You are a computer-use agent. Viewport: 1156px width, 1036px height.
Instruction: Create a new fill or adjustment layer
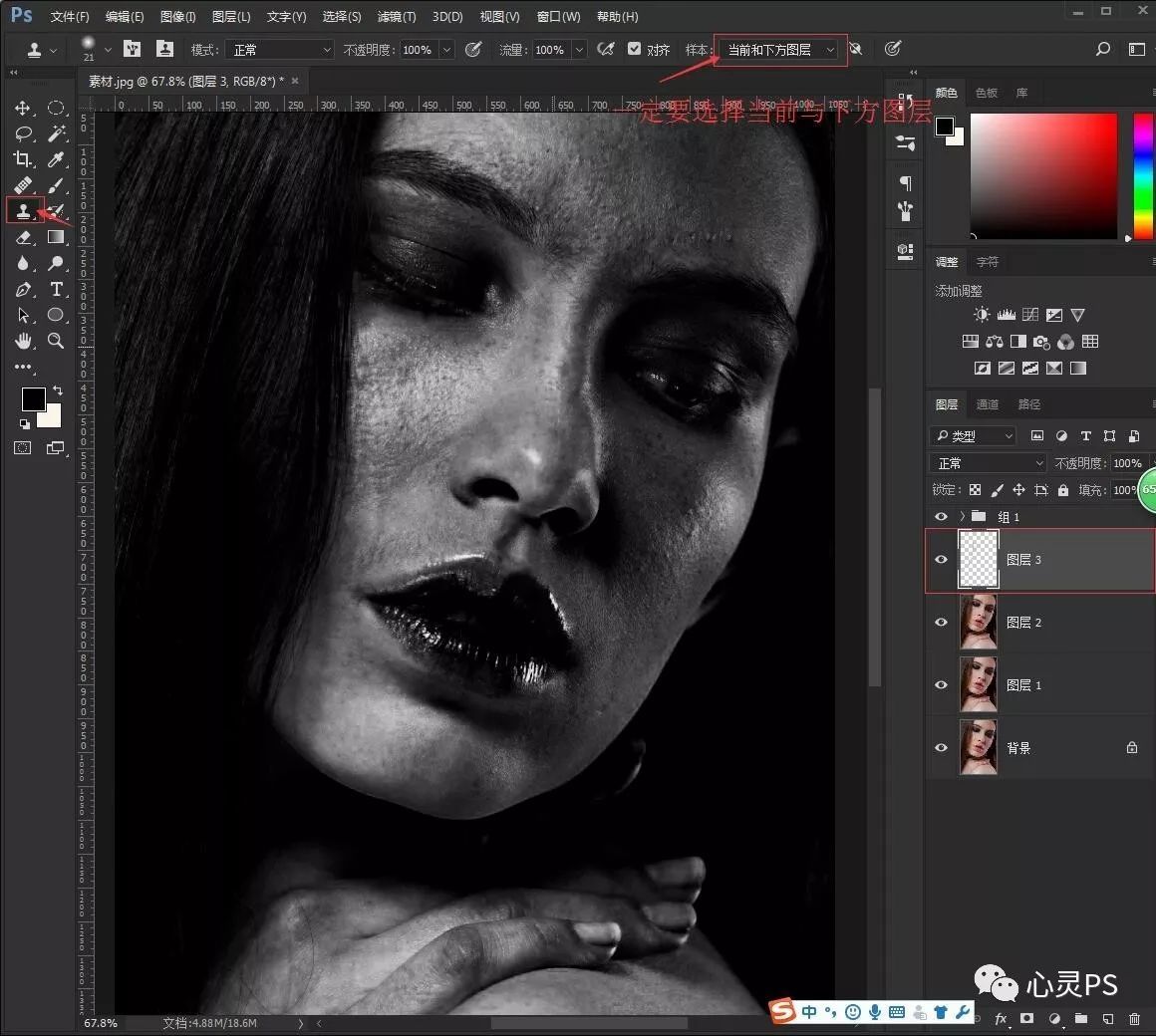tap(1054, 1018)
